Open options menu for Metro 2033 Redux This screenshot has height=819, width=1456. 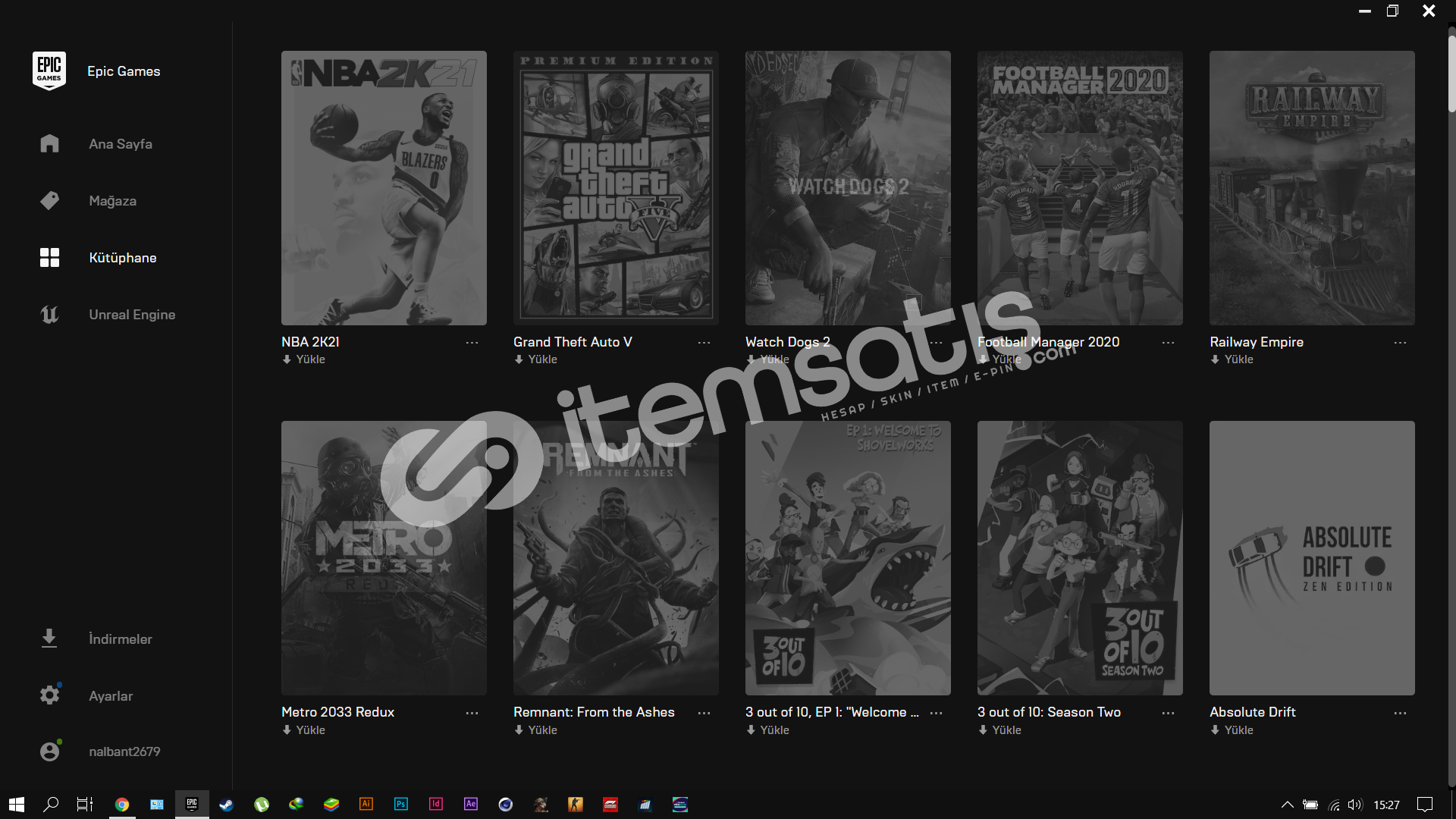(x=472, y=712)
